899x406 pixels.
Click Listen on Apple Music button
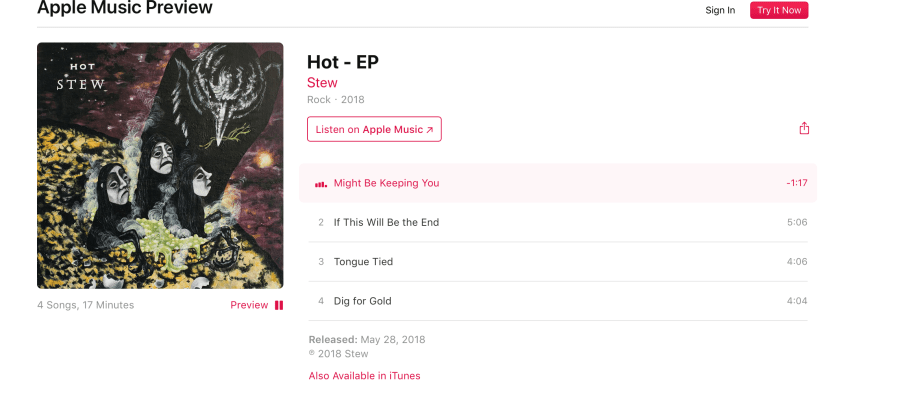[x=374, y=129]
